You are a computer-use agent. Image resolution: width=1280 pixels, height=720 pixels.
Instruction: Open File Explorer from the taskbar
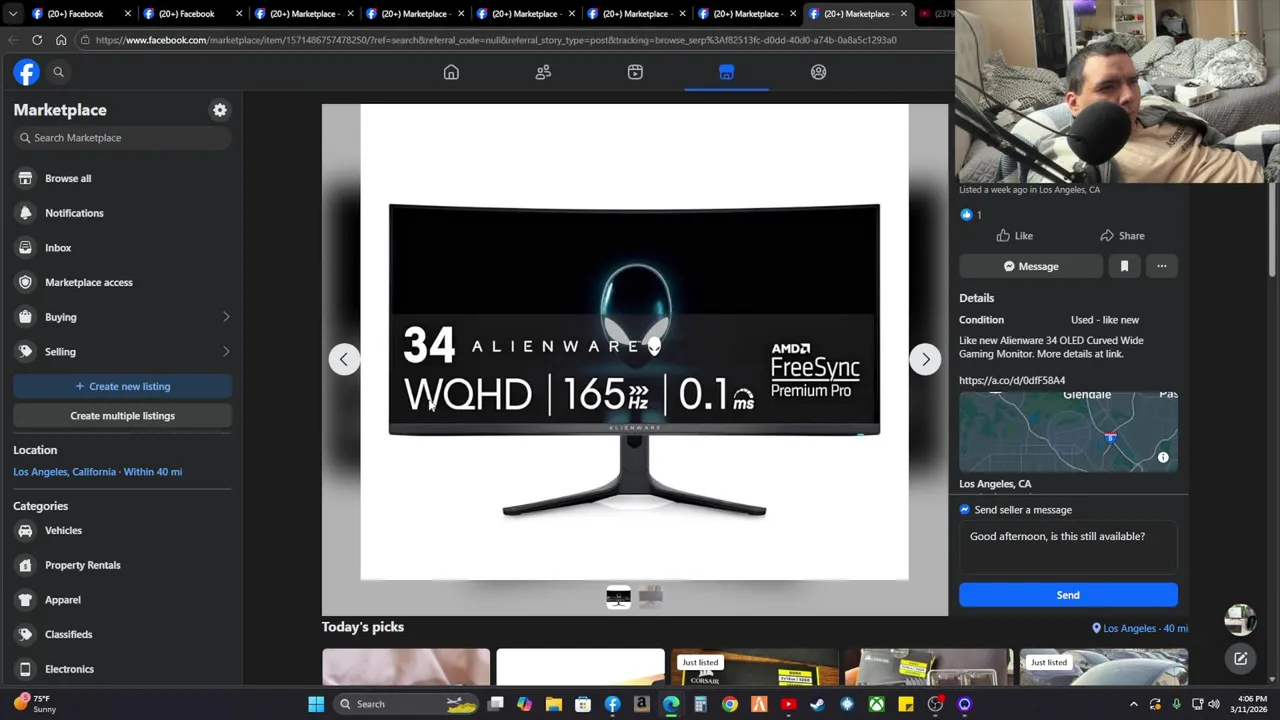pos(554,704)
